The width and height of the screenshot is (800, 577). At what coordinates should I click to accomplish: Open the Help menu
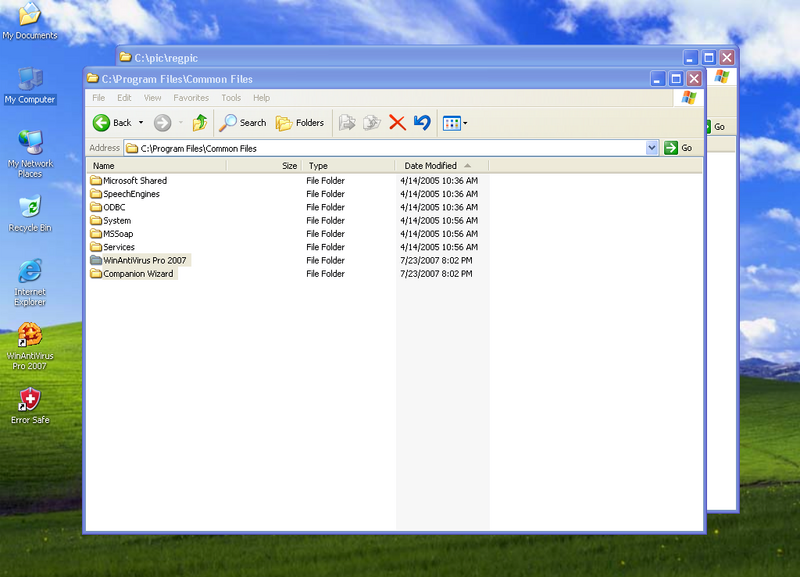[x=261, y=98]
